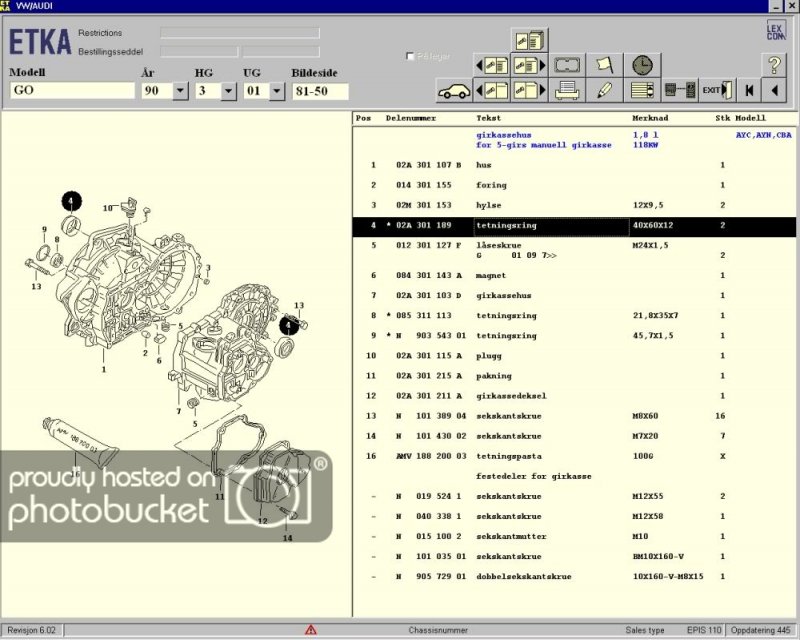The width and height of the screenshot is (800, 640).
Task: Click the Restrictions text field
Action: click(x=239, y=33)
